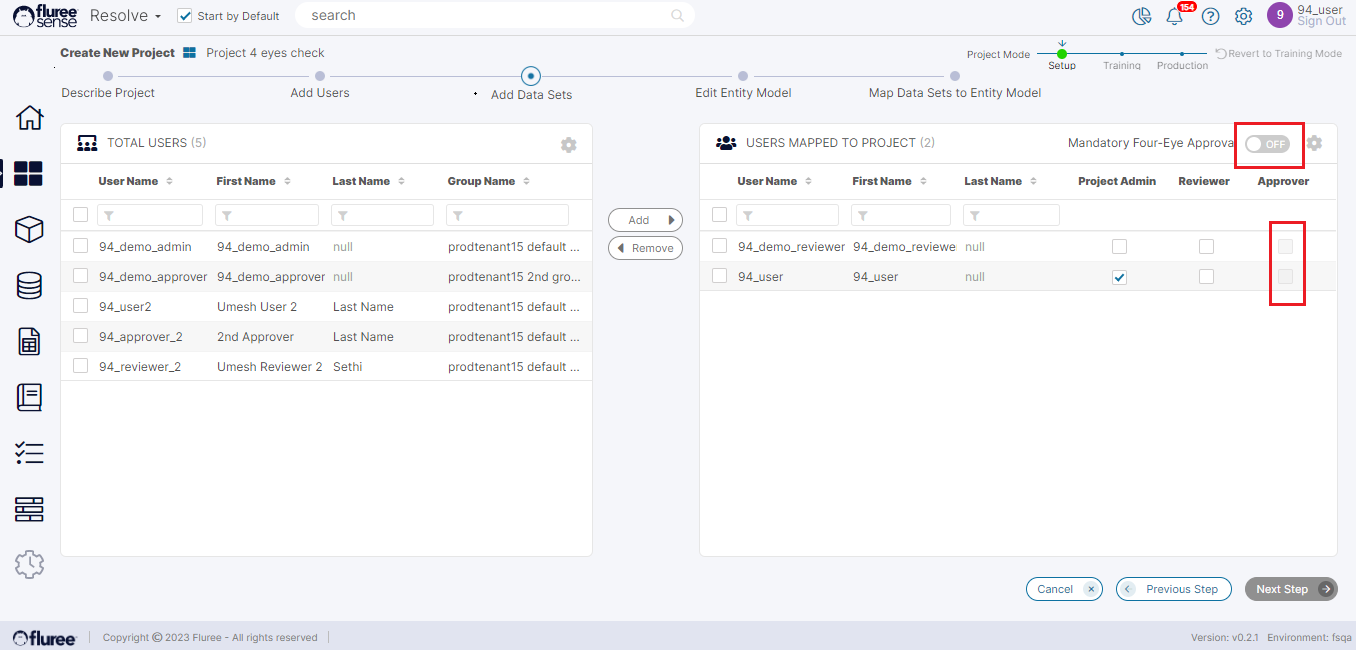This screenshot has height=650, width=1356.
Task: Select the 94_user2 row checkbox
Action: click(x=81, y=306)
